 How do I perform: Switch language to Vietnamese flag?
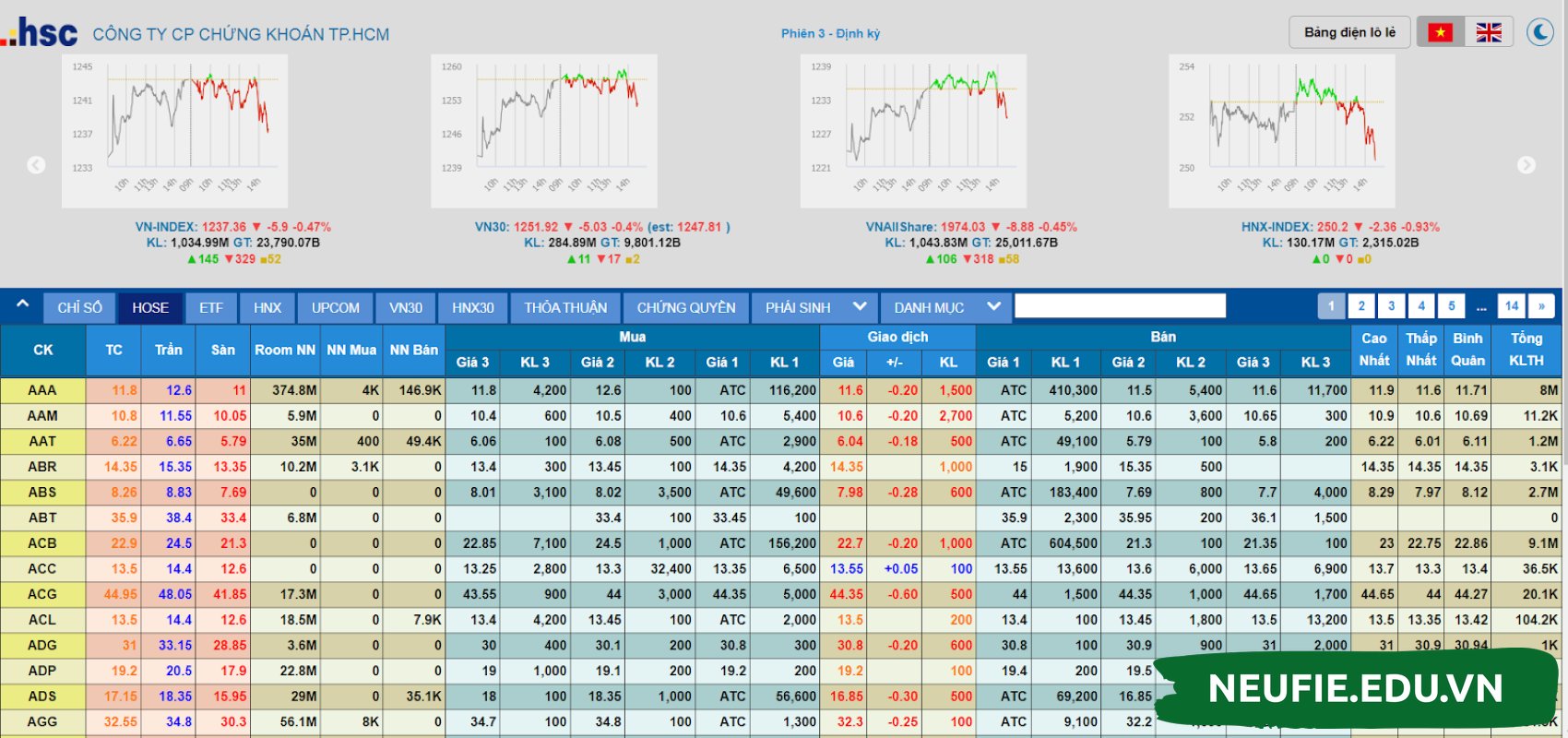click(1441, 32)
